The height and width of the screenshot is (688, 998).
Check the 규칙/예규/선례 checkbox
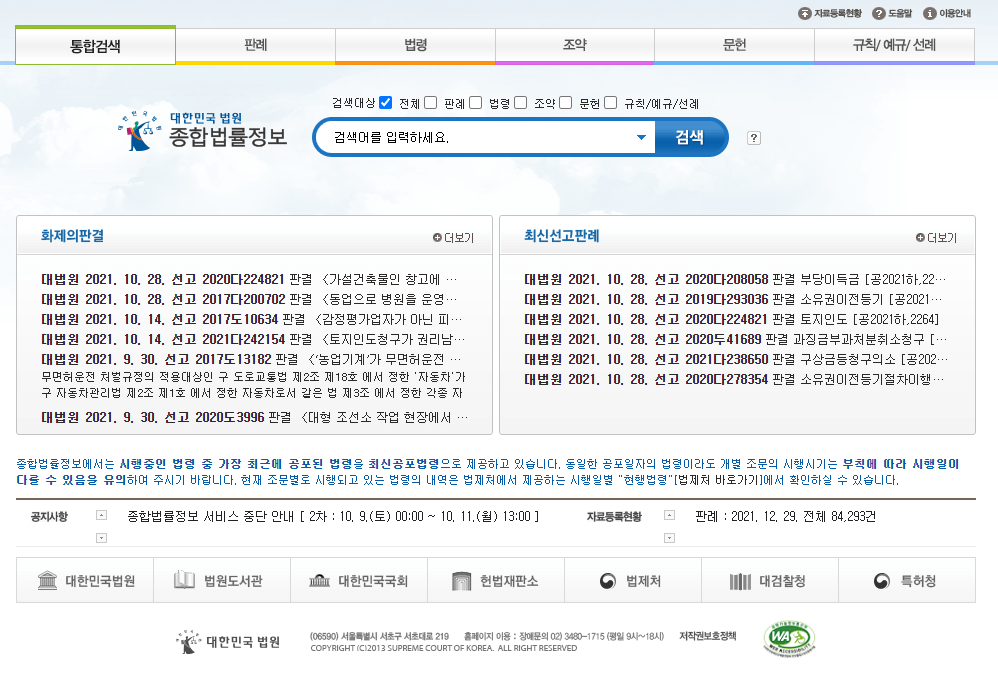(x=610, y=102)
